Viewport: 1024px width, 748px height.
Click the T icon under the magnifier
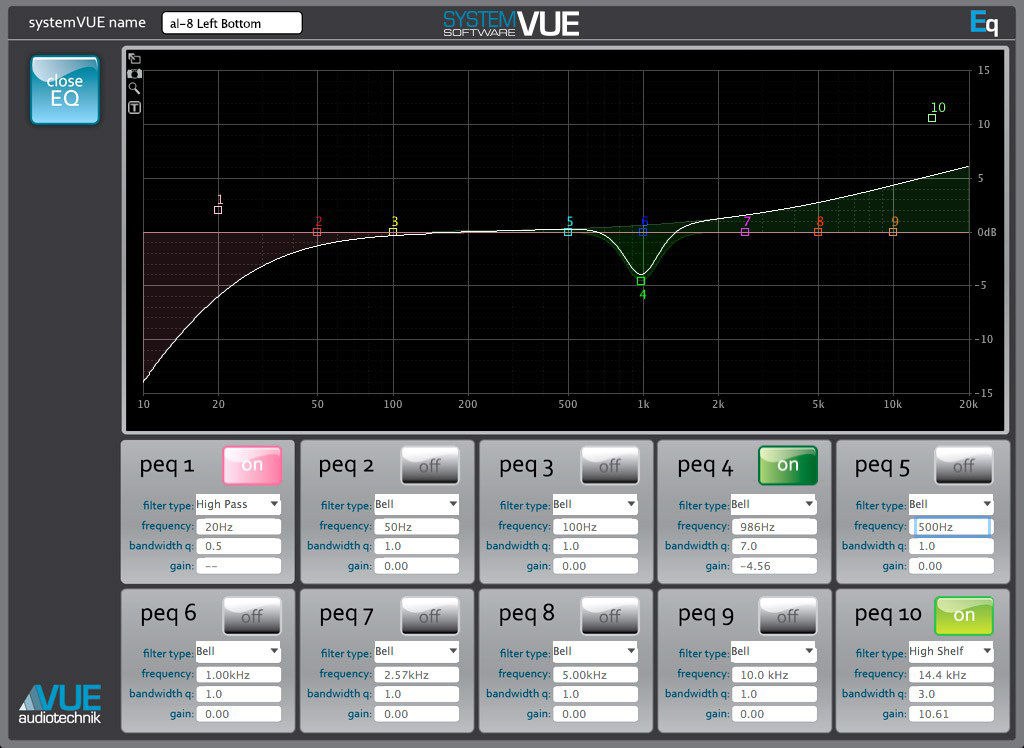(x=133, y=106)
